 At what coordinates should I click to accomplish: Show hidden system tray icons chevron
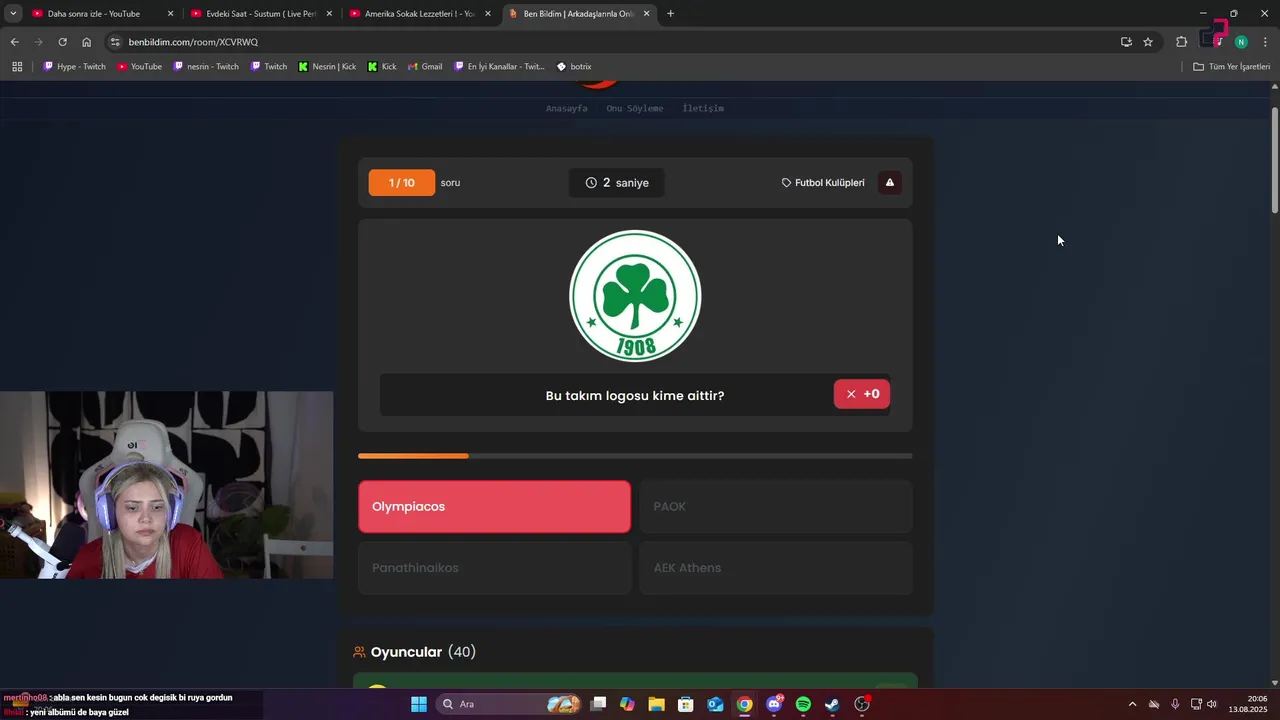pos(1132,704)
